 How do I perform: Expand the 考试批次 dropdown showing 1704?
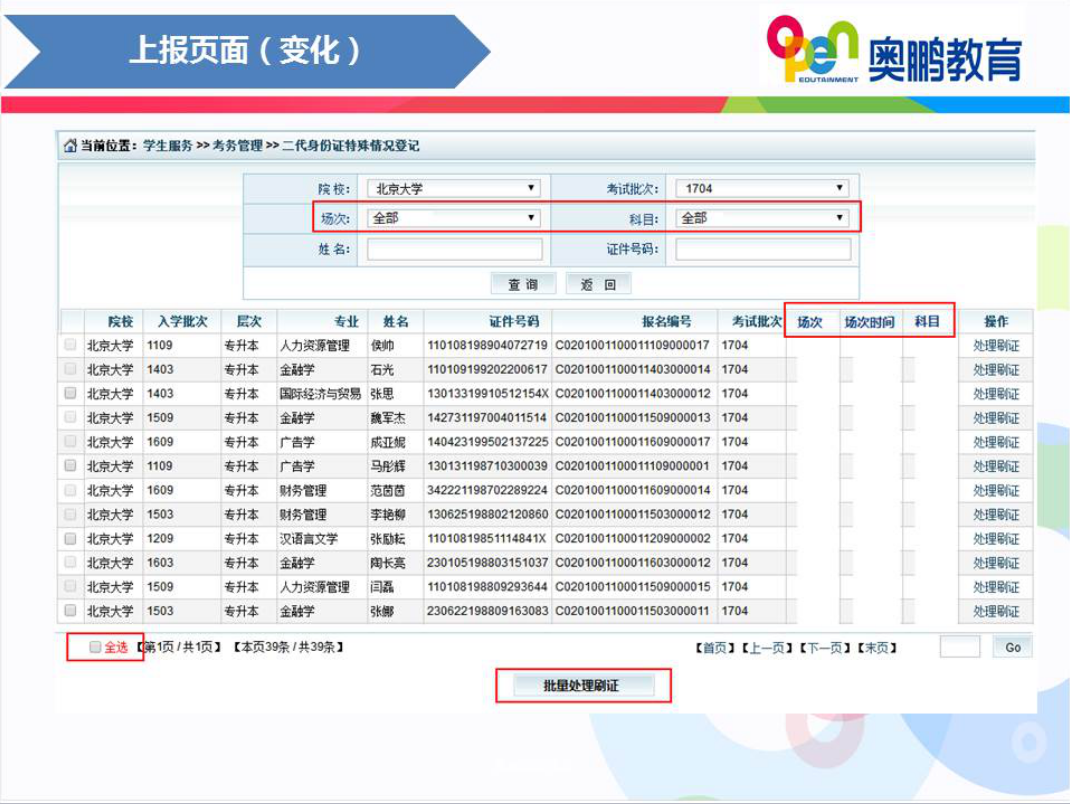[762, 188]
